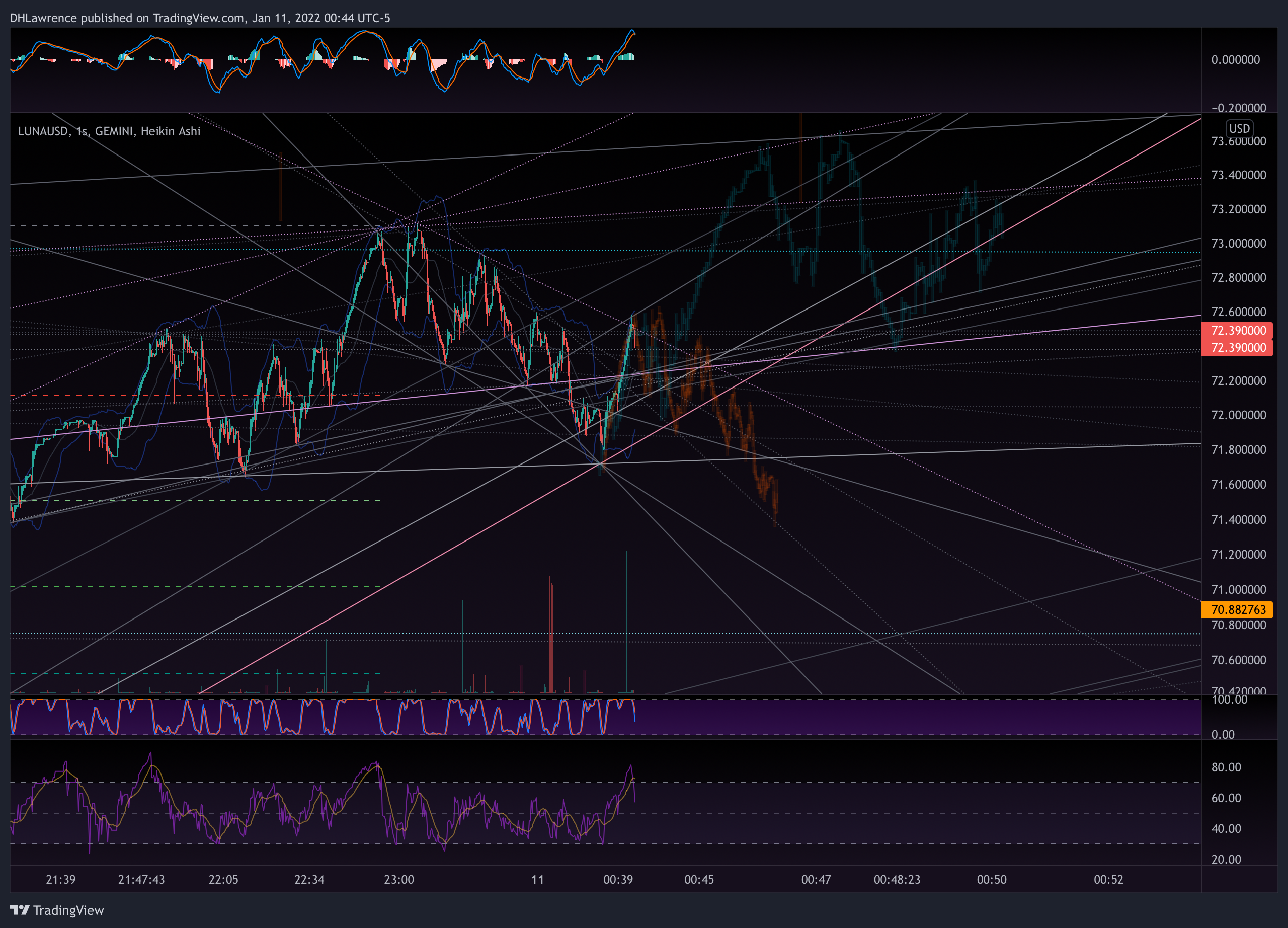
Task: Click the LUNAUSD, 1s, GEMINI, Heikin Ashi title
Action: [x=109, y=131]
